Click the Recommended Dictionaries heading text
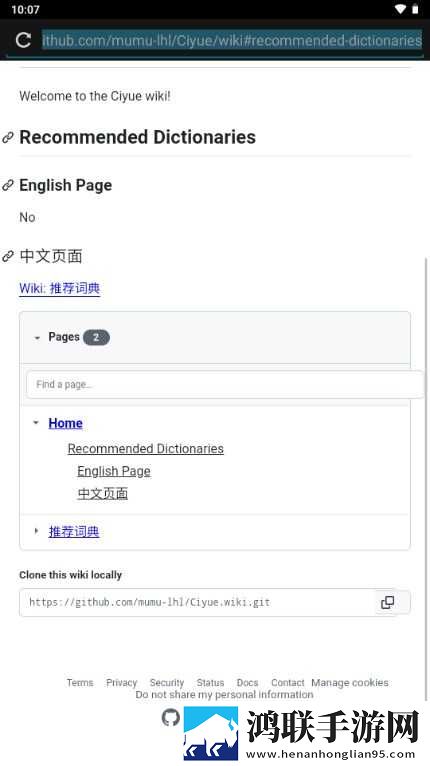This screenshot has height=766, width=430. point(137,137)
